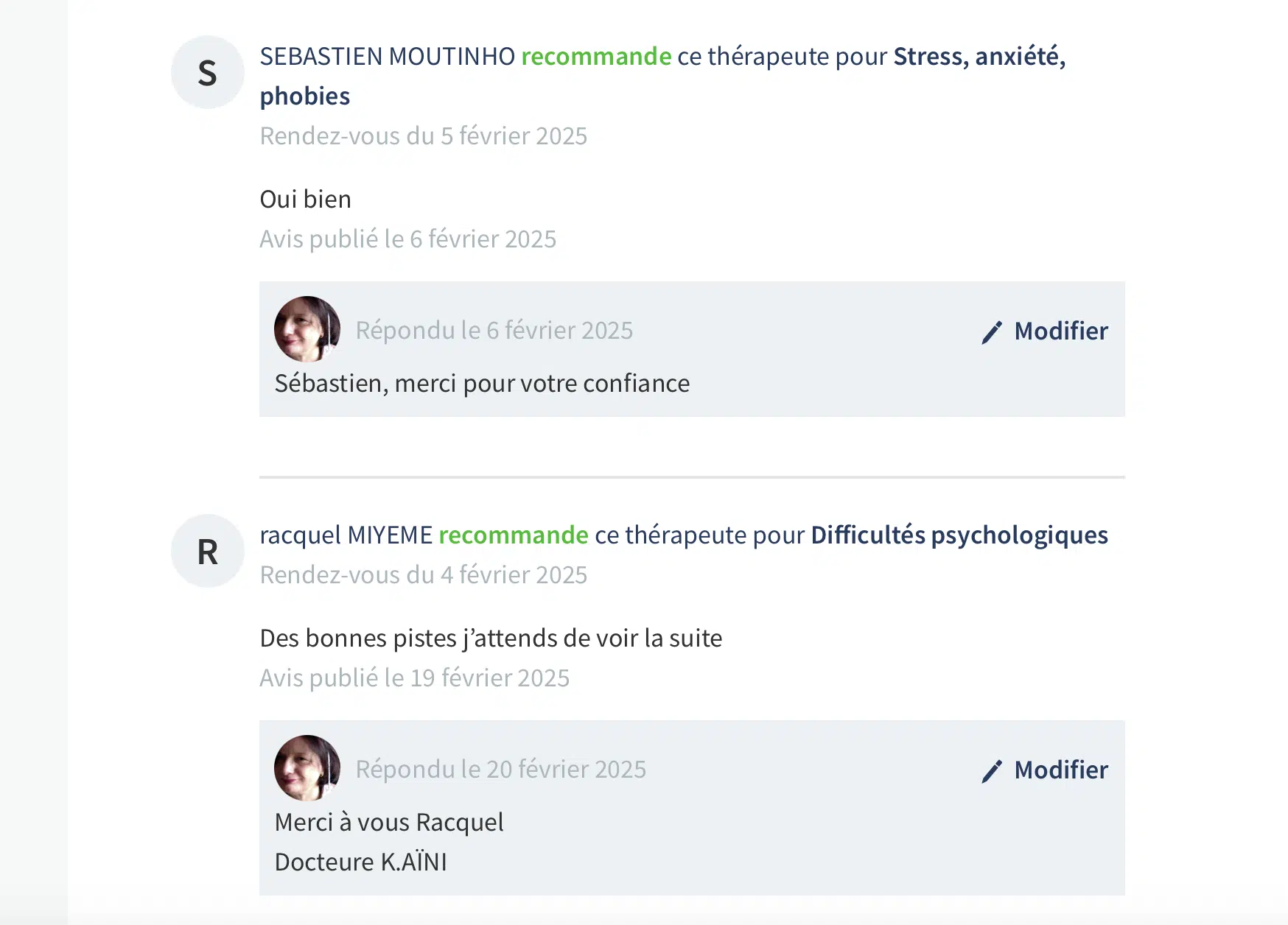Image resolution: width=1288 pixels, height=925 pixels.
Task: Open therapist photo in reply to Sébastien
Action: [x=307, y=329]
